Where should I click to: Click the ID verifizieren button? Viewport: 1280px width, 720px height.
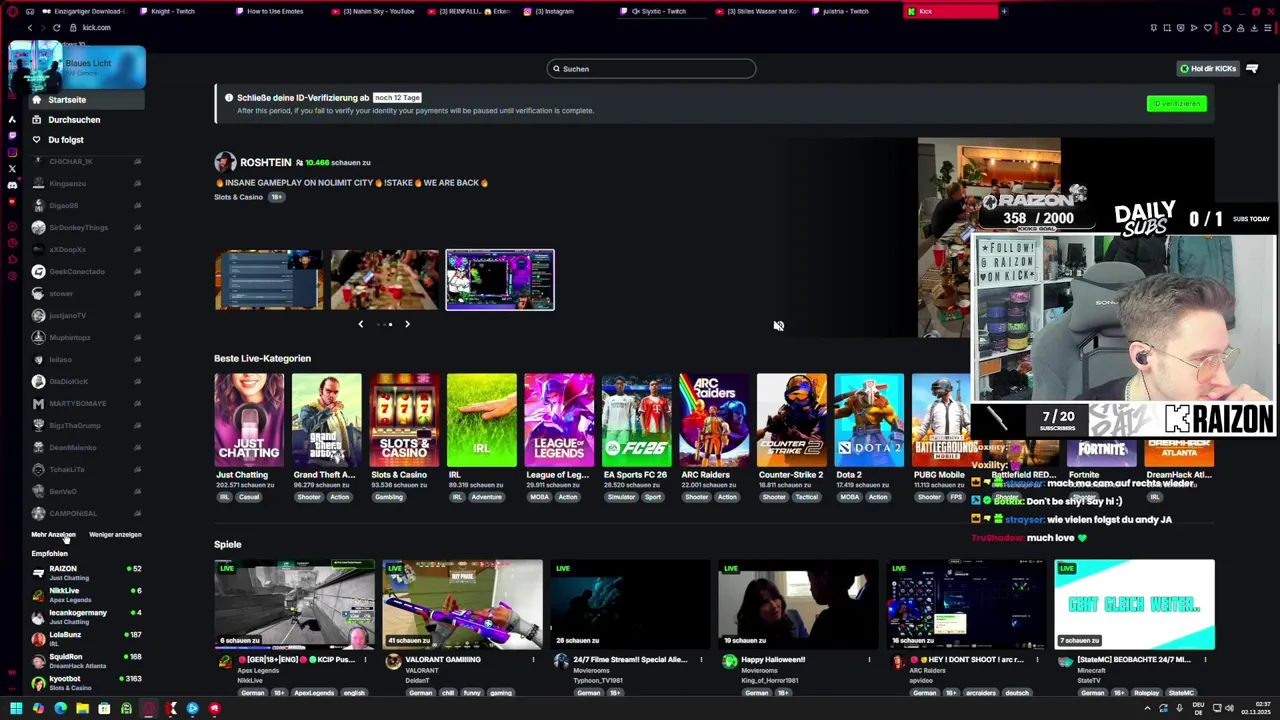[1176, 104]
